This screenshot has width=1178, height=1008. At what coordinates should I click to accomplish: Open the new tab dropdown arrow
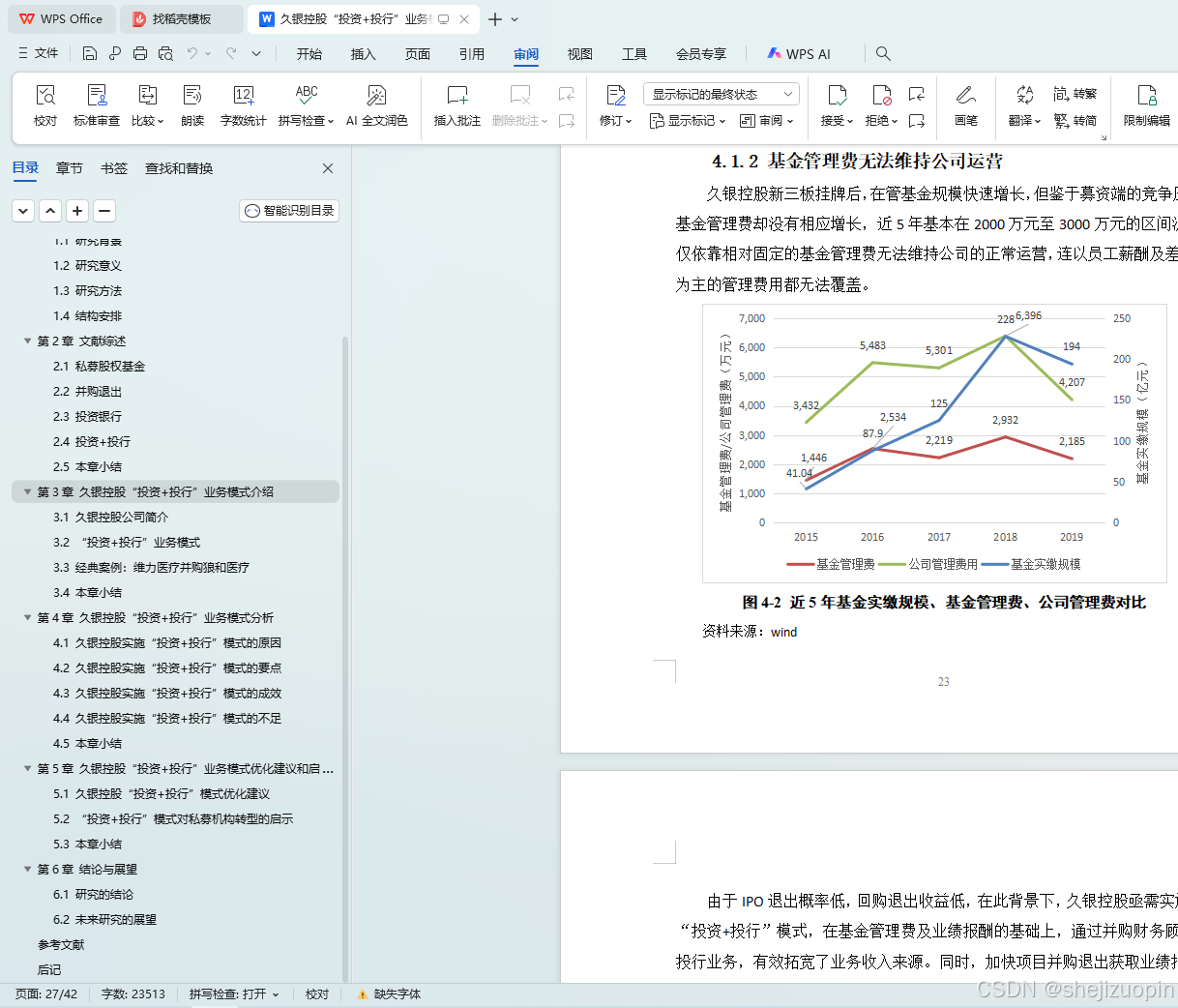[x=515, y=19]
